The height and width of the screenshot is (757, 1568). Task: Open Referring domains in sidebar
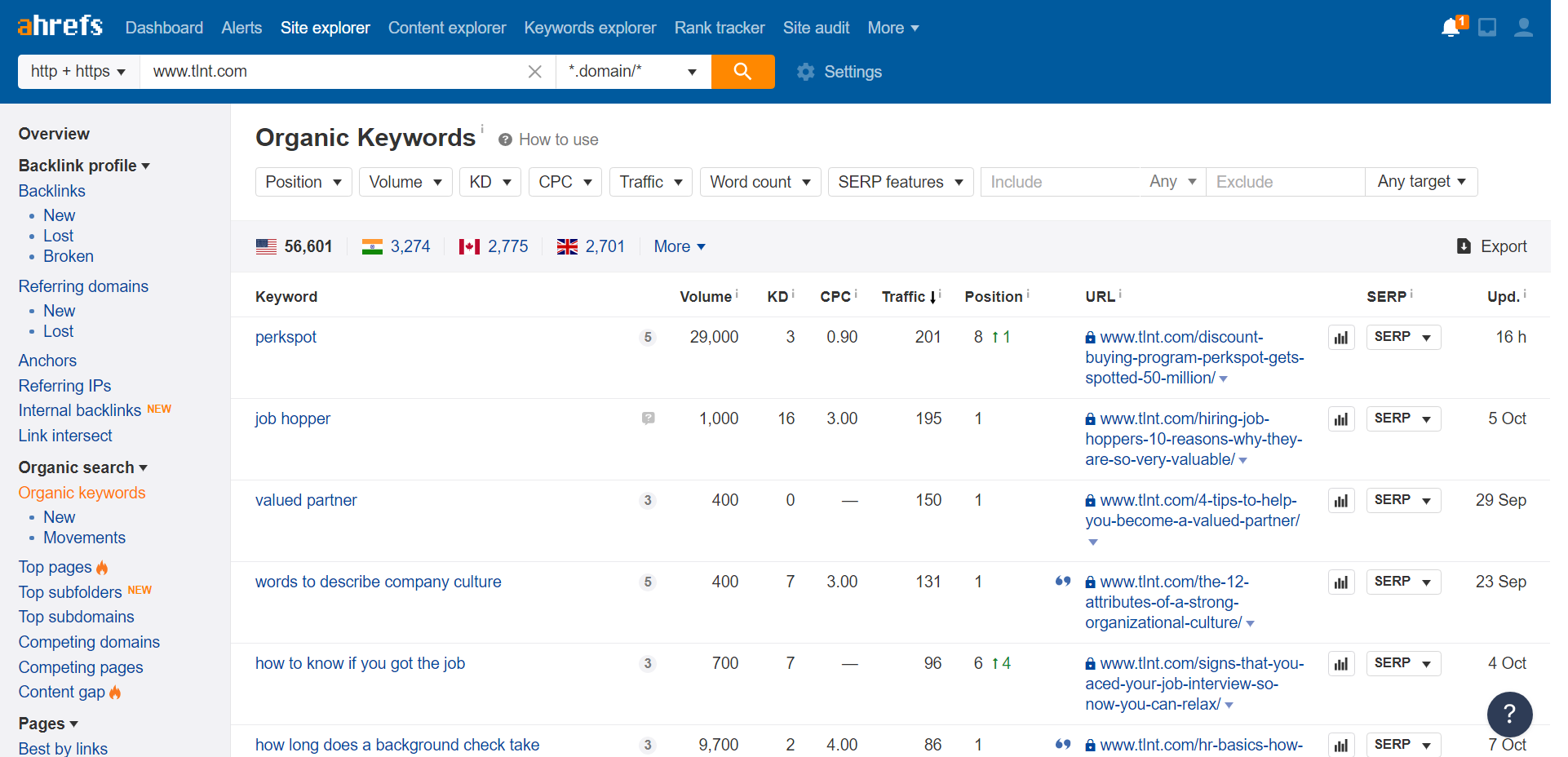click(x=83, y=286)
